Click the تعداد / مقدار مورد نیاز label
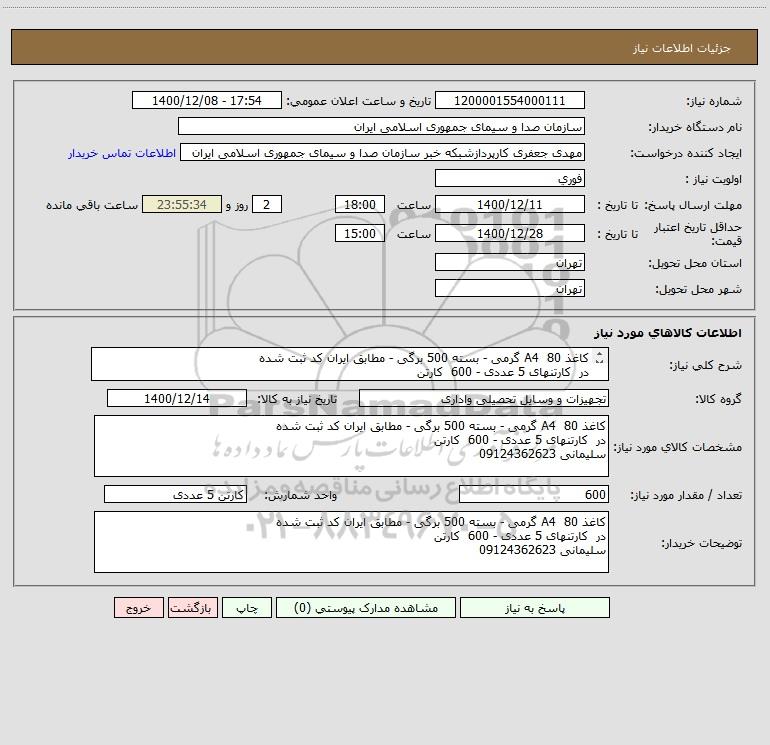770x745 pixels. 686,496
